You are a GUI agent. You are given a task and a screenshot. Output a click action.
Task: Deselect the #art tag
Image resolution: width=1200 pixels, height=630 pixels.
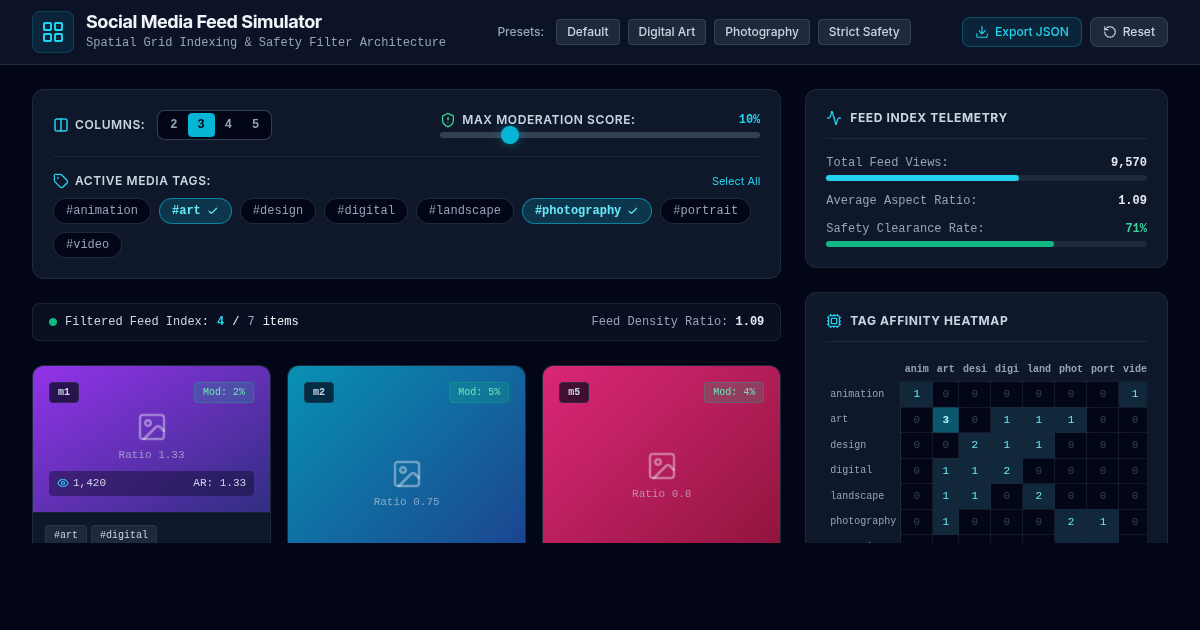pos(195,211)
